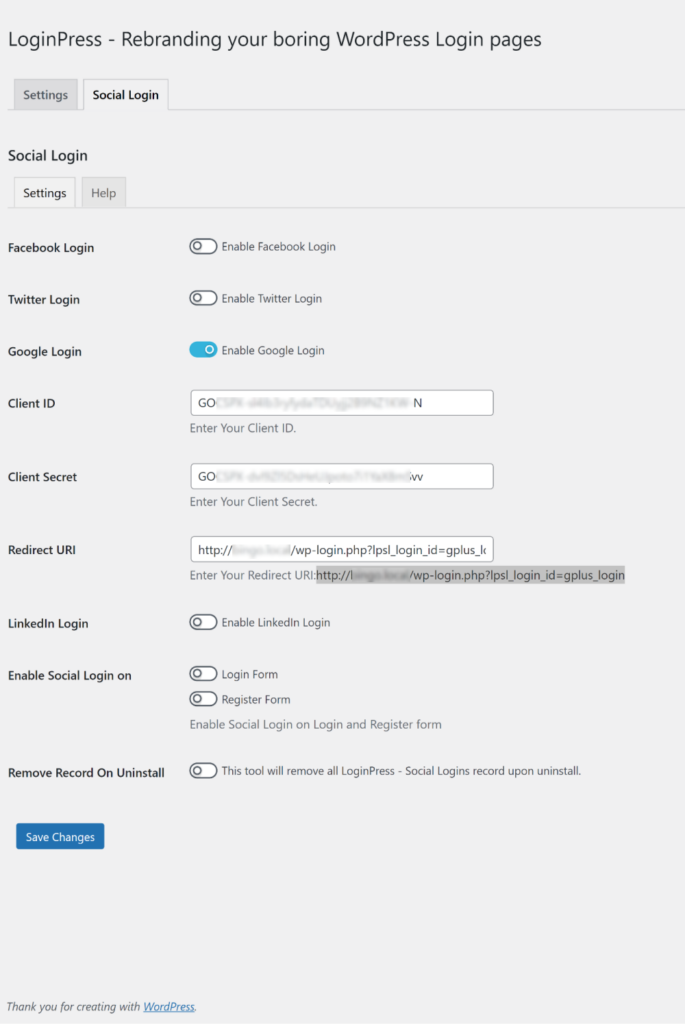Screen dimensions: 685x1024
Task: Click the 'Enable Social Login on' row label
Action: 70,675
